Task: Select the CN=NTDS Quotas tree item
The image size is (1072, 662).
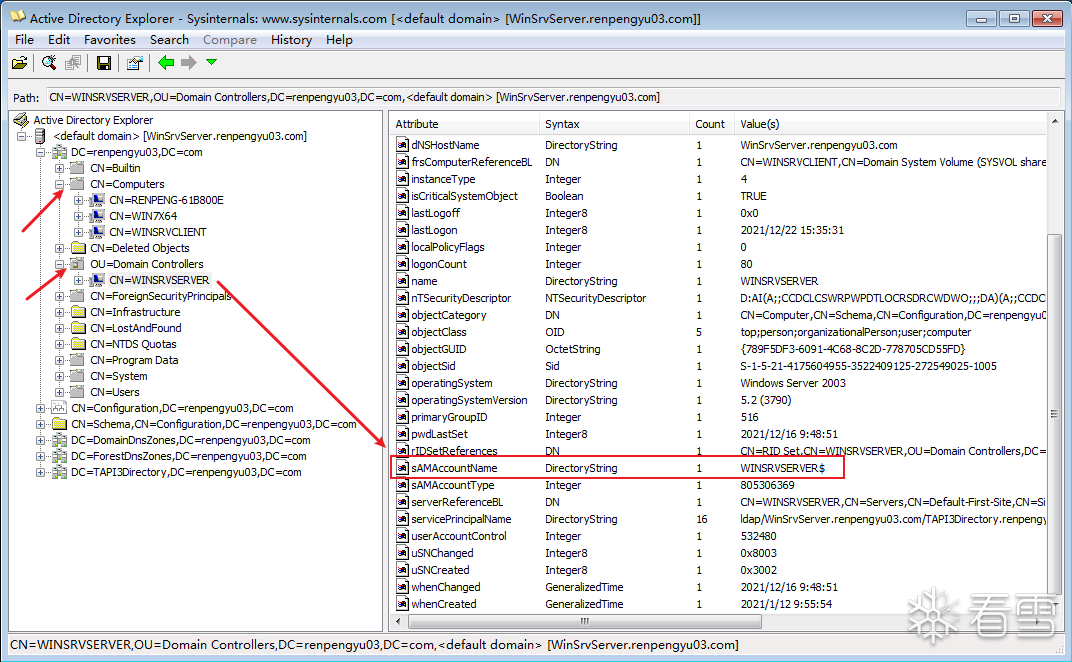Action: (x=133, y=344)
